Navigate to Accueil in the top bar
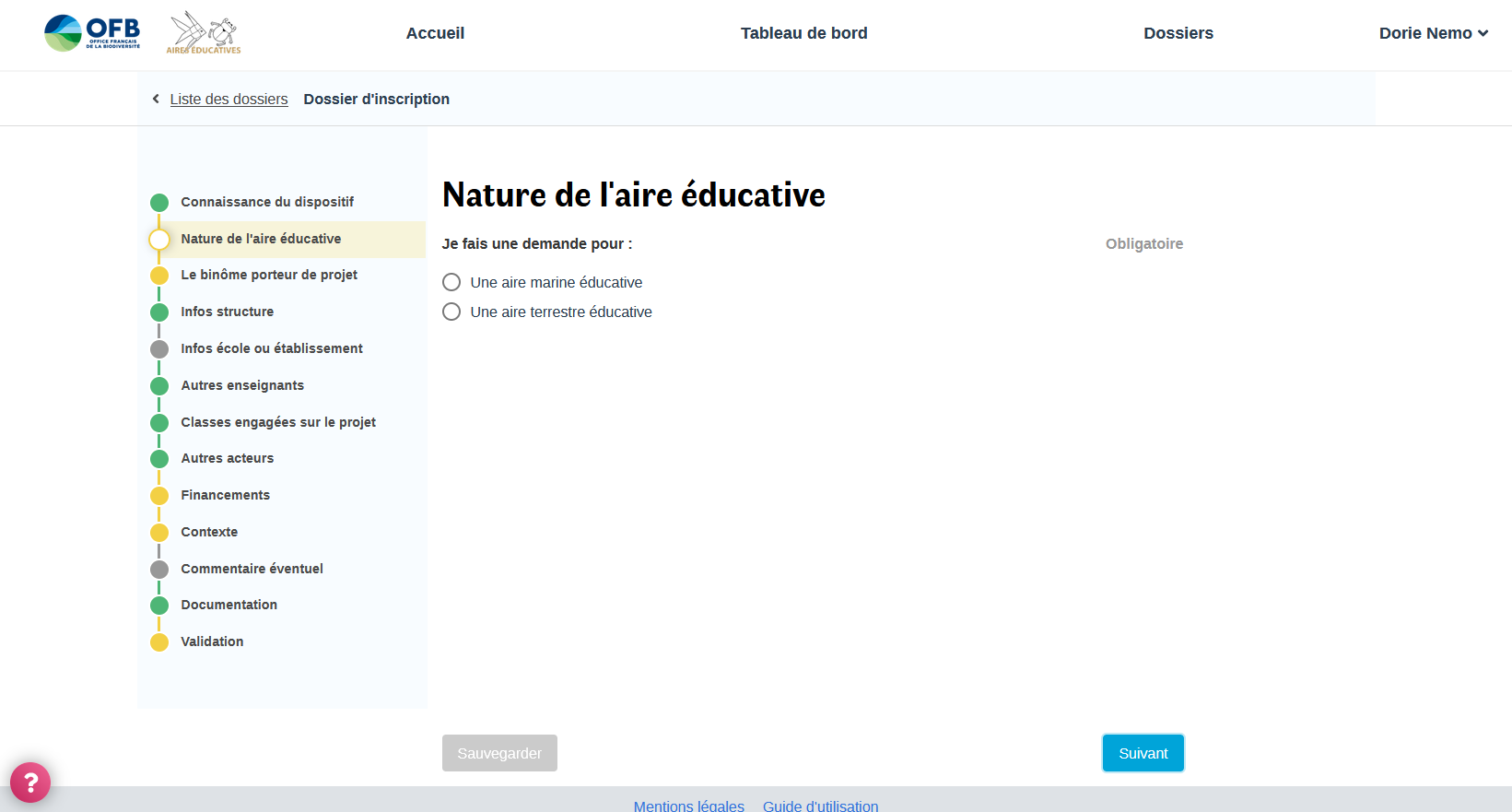 pyautogui.click(x=435, y=33)
